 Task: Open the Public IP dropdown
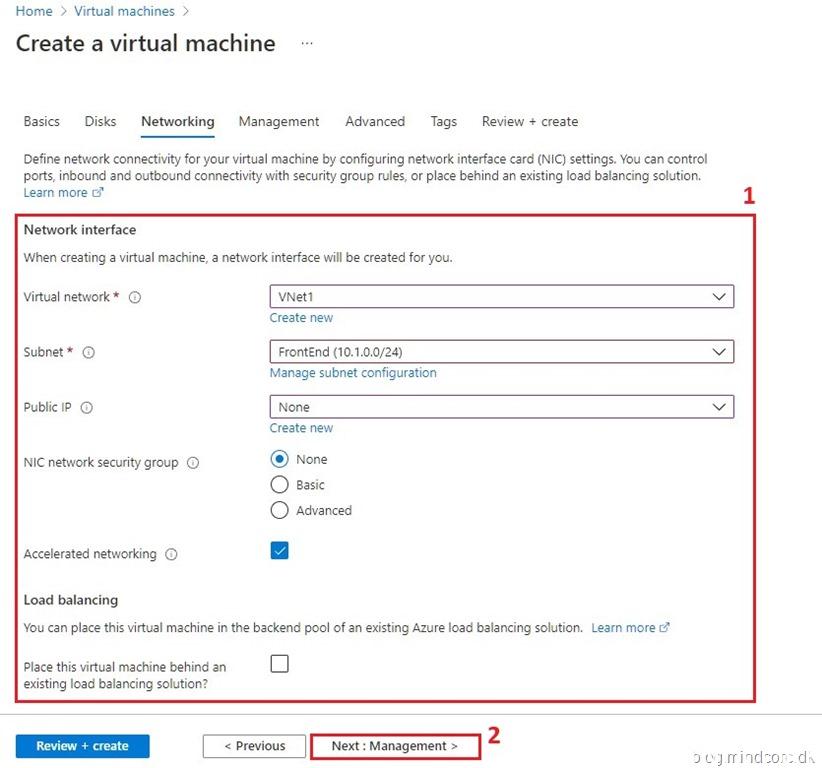coord(501,407)
